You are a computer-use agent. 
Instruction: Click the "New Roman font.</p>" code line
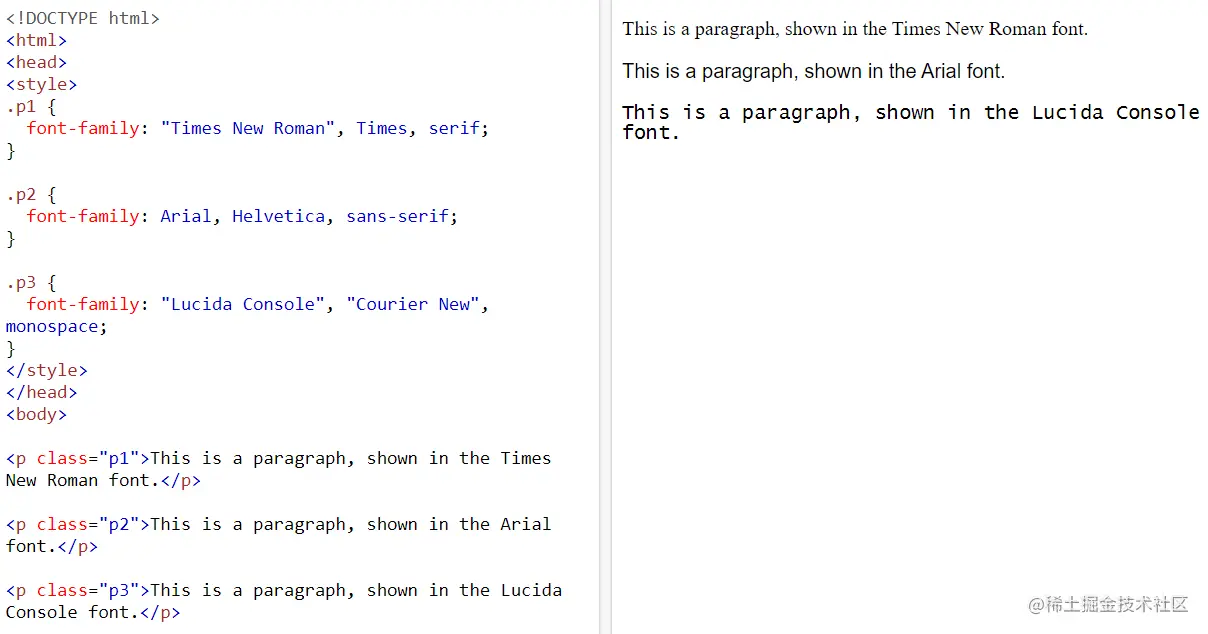click(103, 480)
